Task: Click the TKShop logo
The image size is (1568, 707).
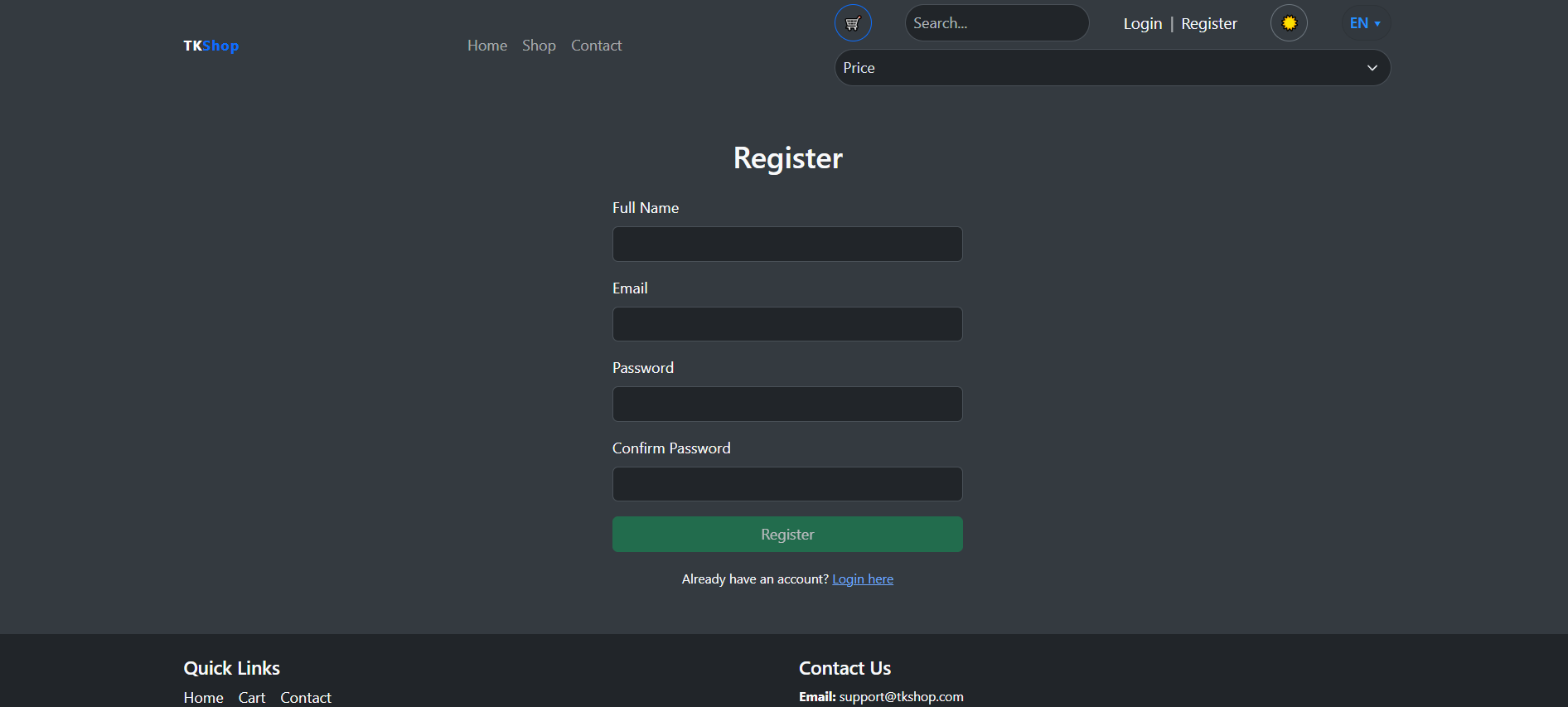Action: pos(211,46)
